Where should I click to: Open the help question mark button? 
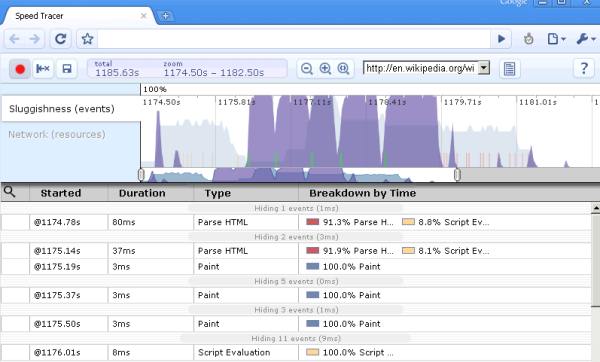[584, 69]
